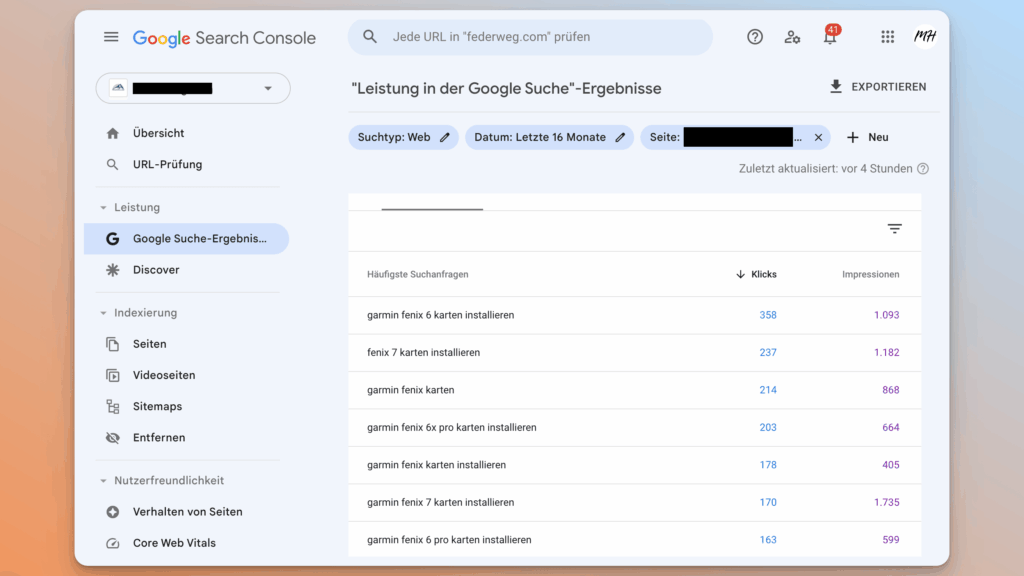
Task: Open Sitemaps in sidebar
Action: 157,406
